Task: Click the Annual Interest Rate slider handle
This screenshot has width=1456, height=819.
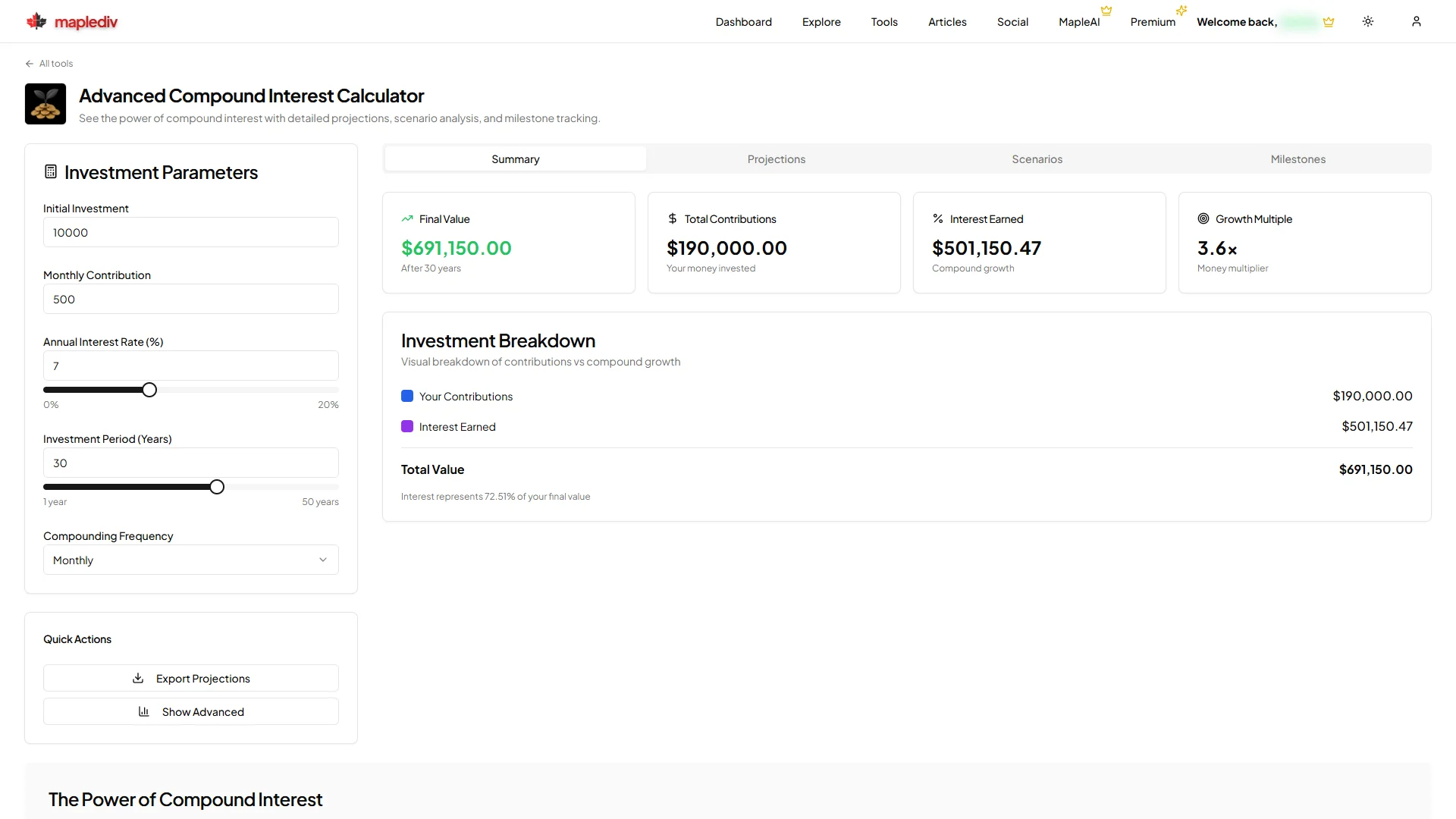Action: 149,390
